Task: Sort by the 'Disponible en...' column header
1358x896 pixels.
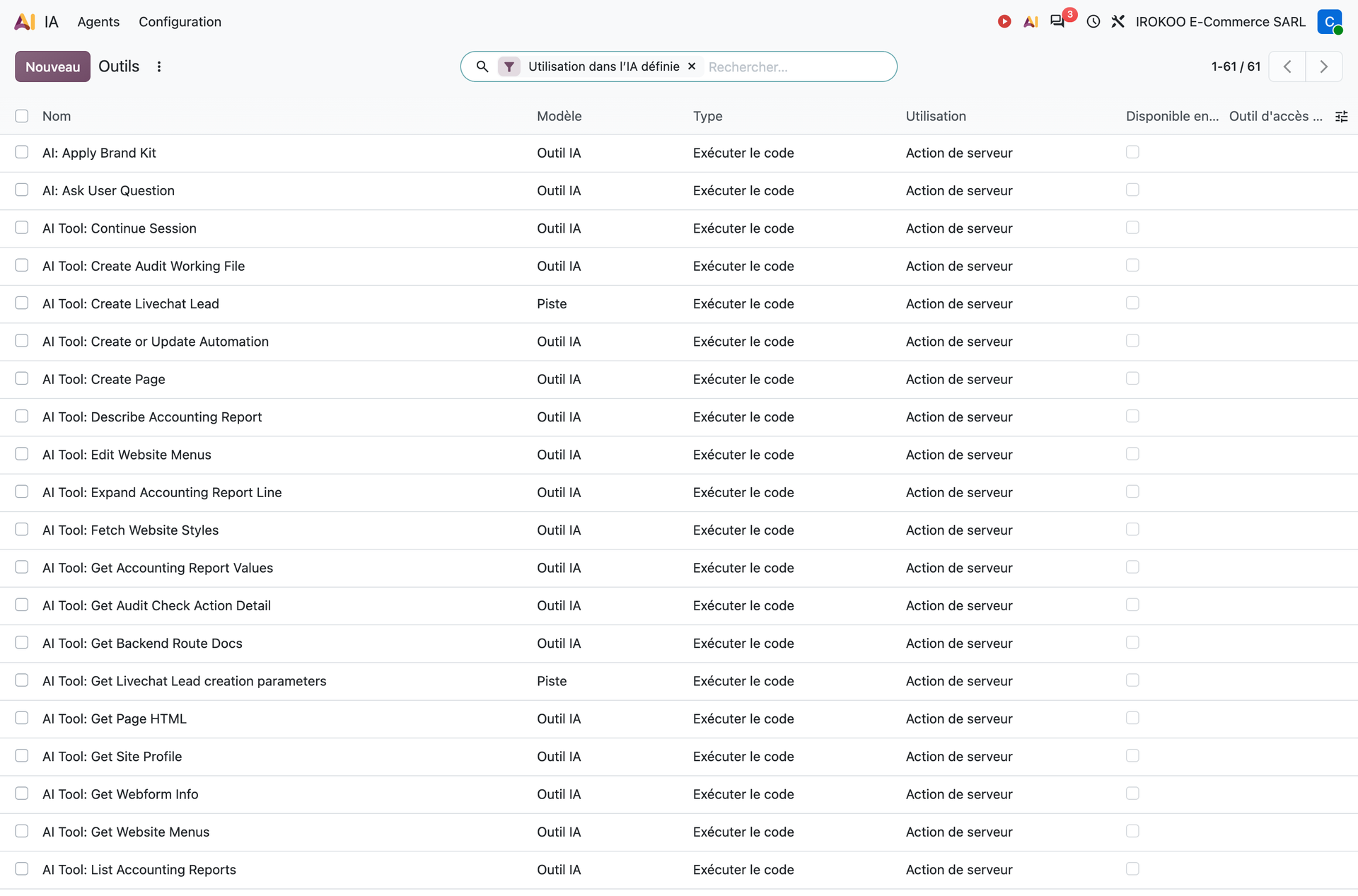Action: tap(1172, 116)
